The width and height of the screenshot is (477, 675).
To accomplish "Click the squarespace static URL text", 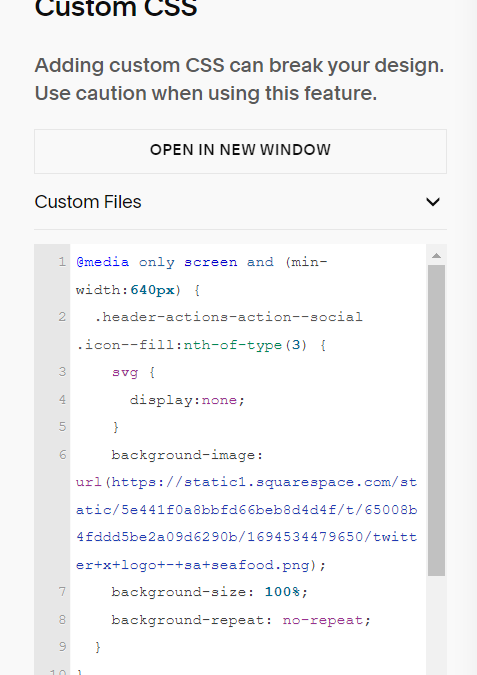I will pos(246,523).
